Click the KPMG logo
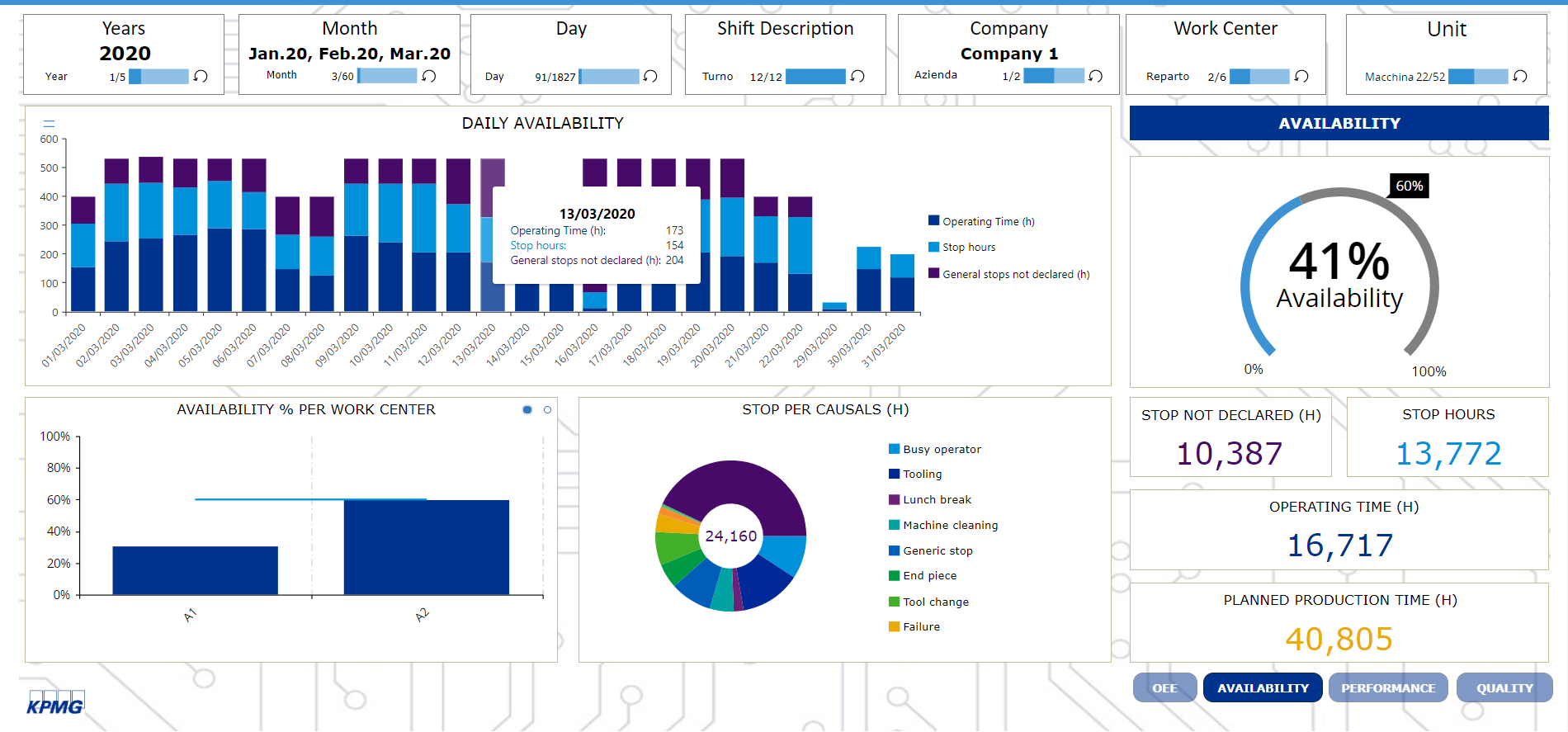Viewport: 1568px width, 732px height. [55, 703]
